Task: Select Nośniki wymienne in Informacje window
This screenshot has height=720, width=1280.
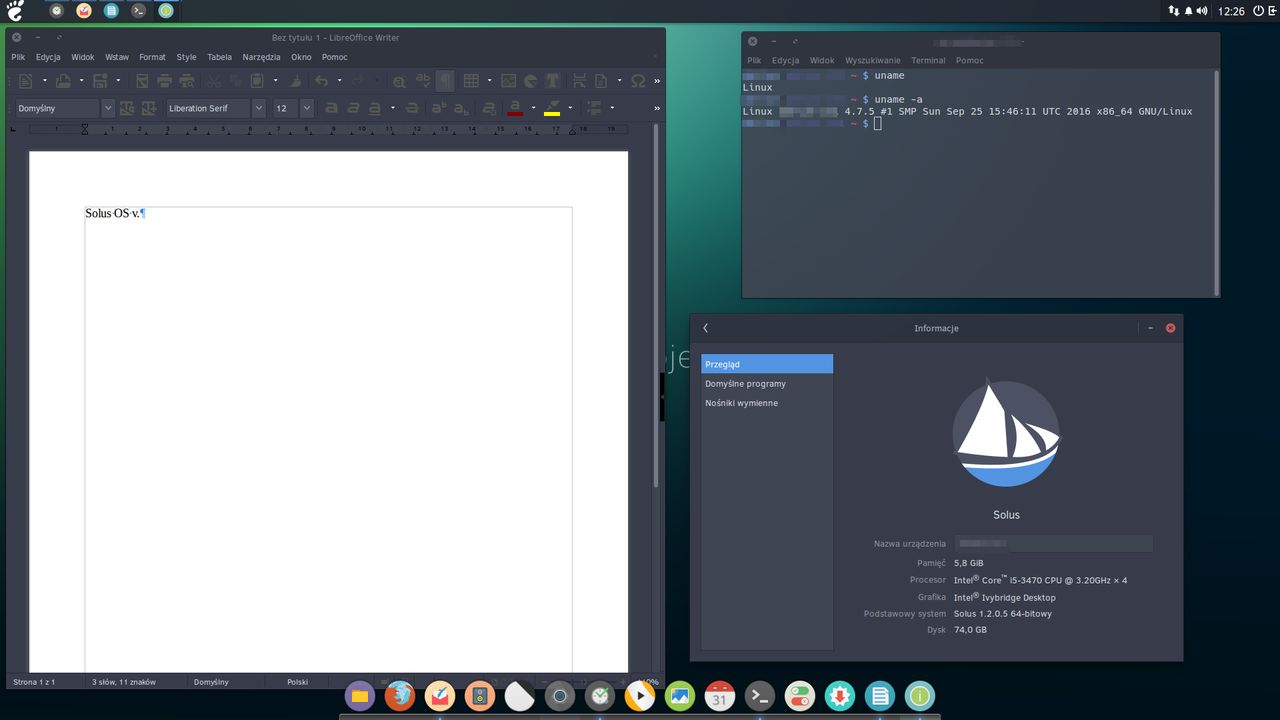Action: [x=767, y=403]
